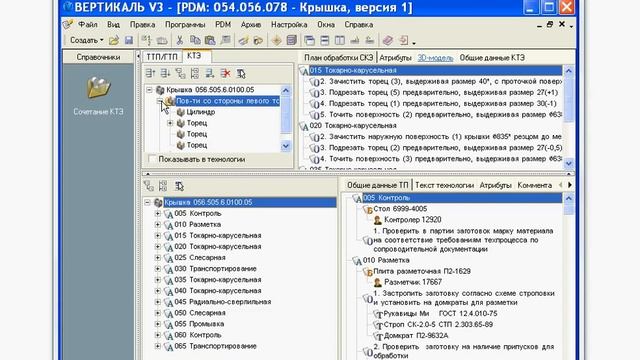Click the move-down icon in the KTЭ toolbar
The image size is (640, 360).
[x=165, y=73]
